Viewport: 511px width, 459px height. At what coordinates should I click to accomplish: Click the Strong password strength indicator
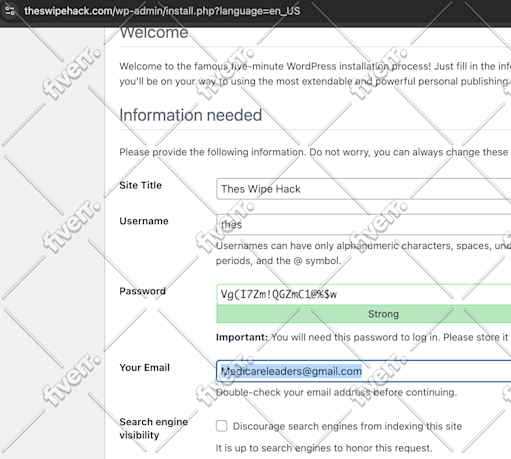[x=364, y=314]
